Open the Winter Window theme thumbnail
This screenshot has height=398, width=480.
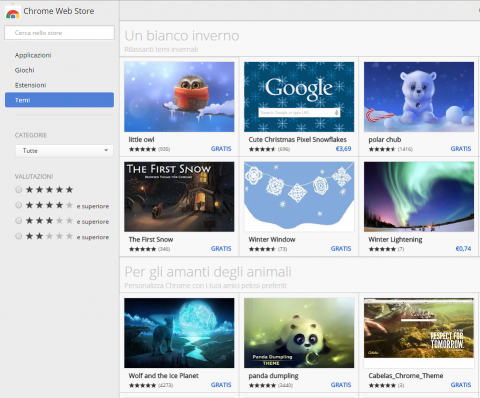coord(299,197)
